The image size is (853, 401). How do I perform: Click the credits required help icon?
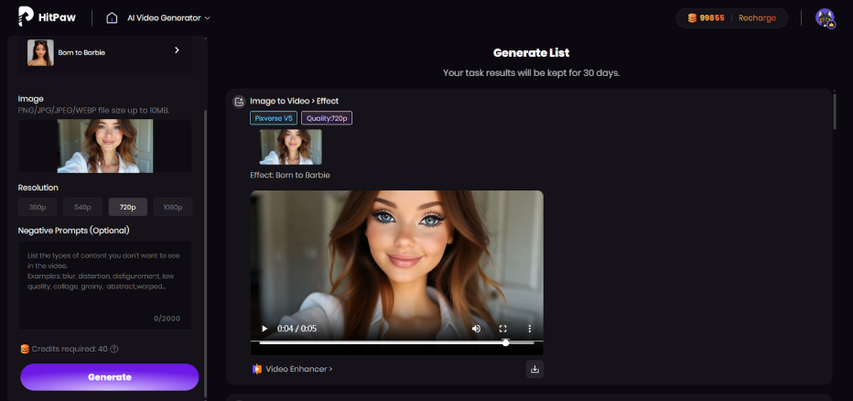tap(114, 349)
